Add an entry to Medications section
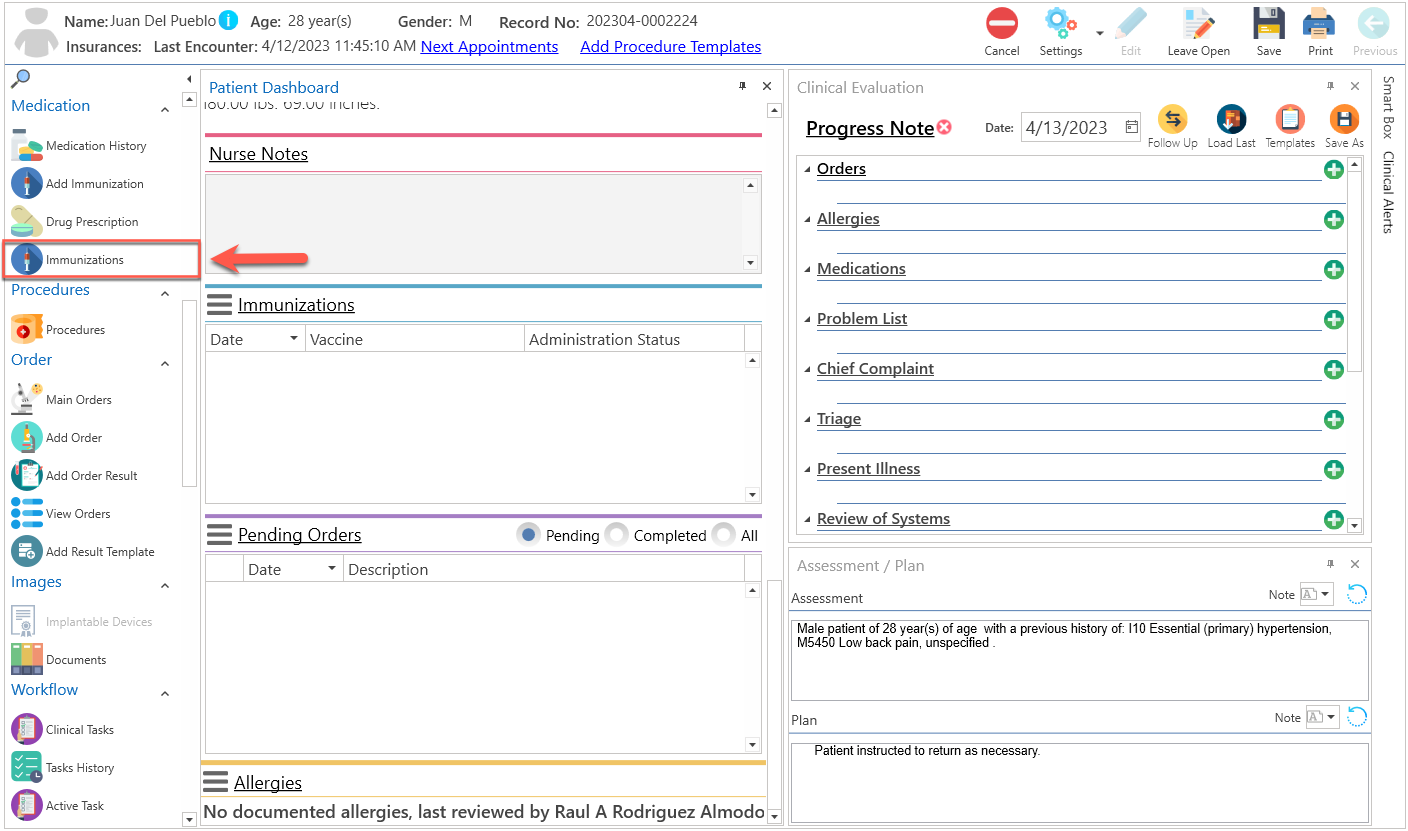The height and width of the screenshot is (831, 1408). tap(1334, 269)
